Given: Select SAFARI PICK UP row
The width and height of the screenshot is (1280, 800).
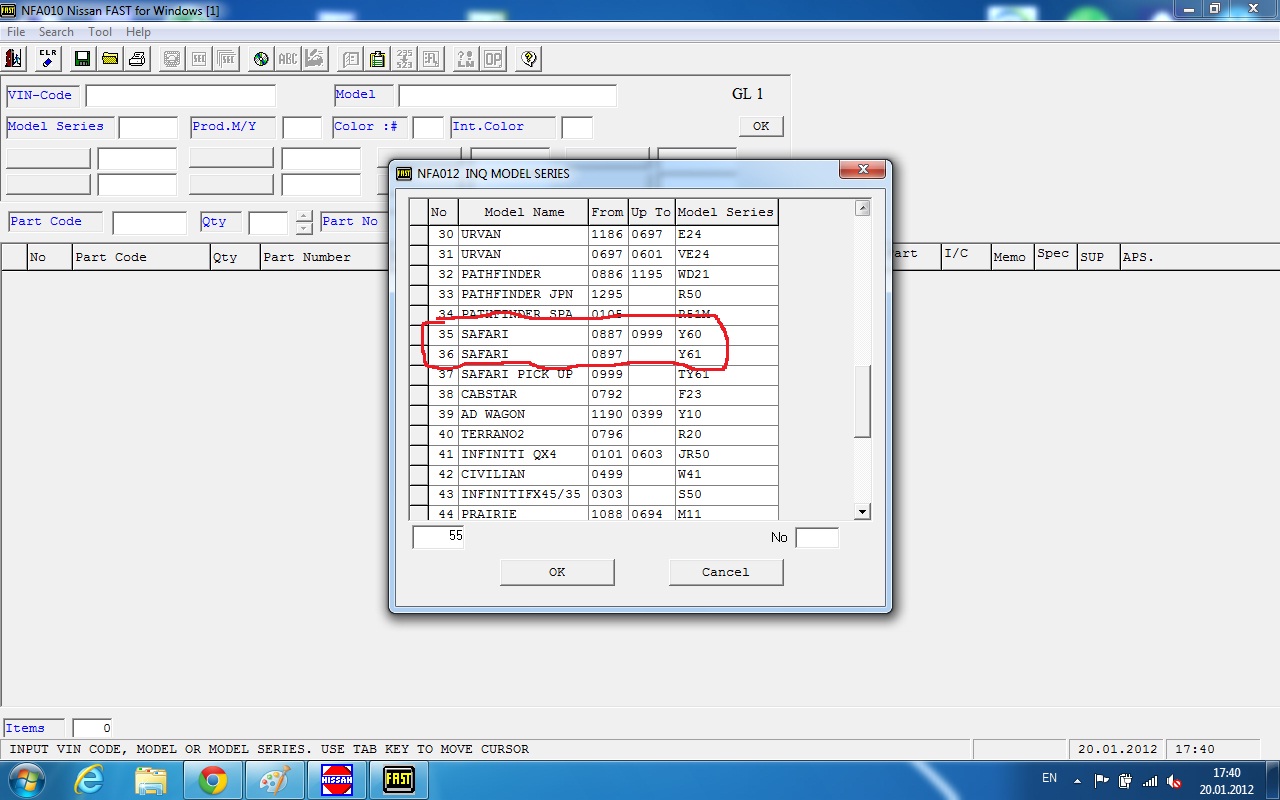Looking at the screenshot, I should click(594, 374).
